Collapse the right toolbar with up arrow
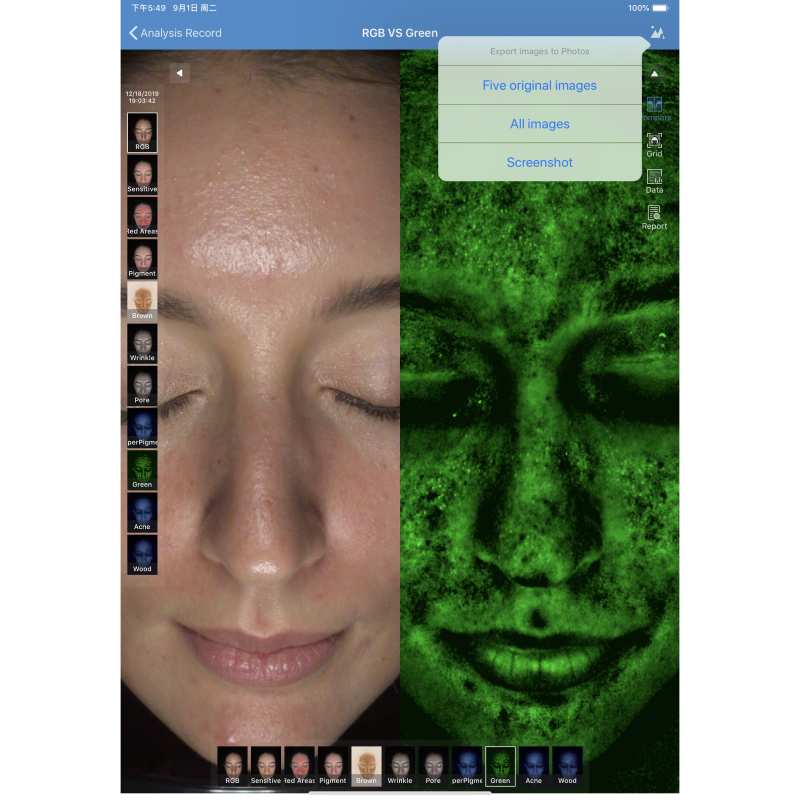 654,73
